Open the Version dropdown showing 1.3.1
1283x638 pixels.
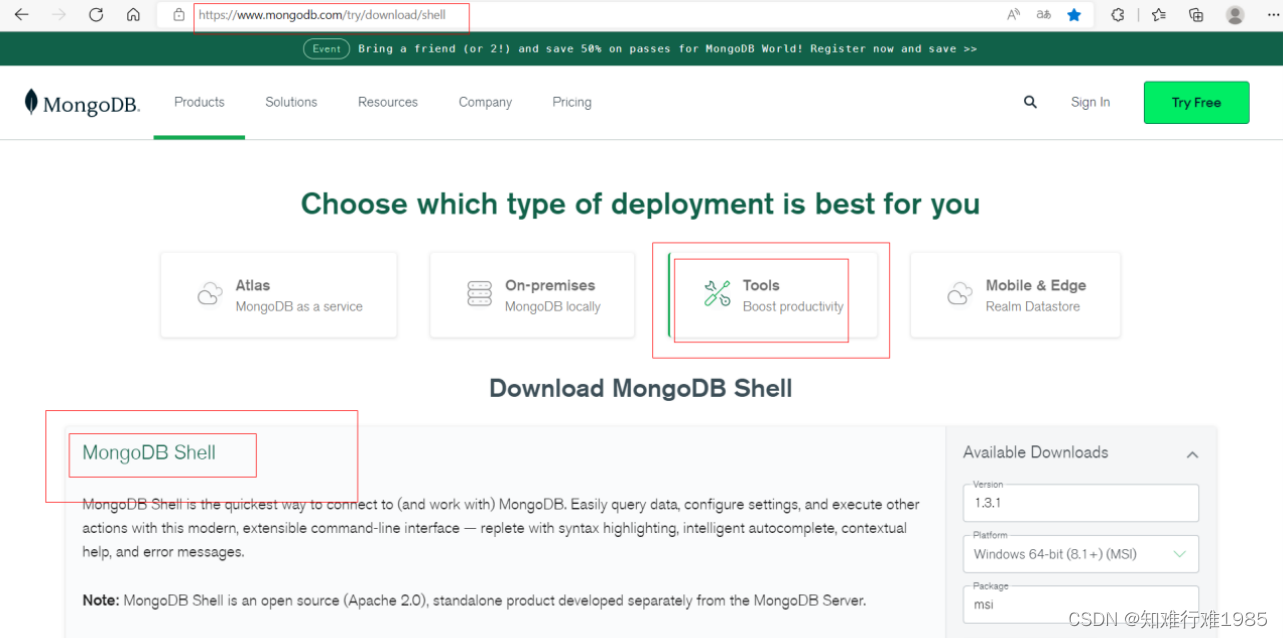[x=1081, y=503]
